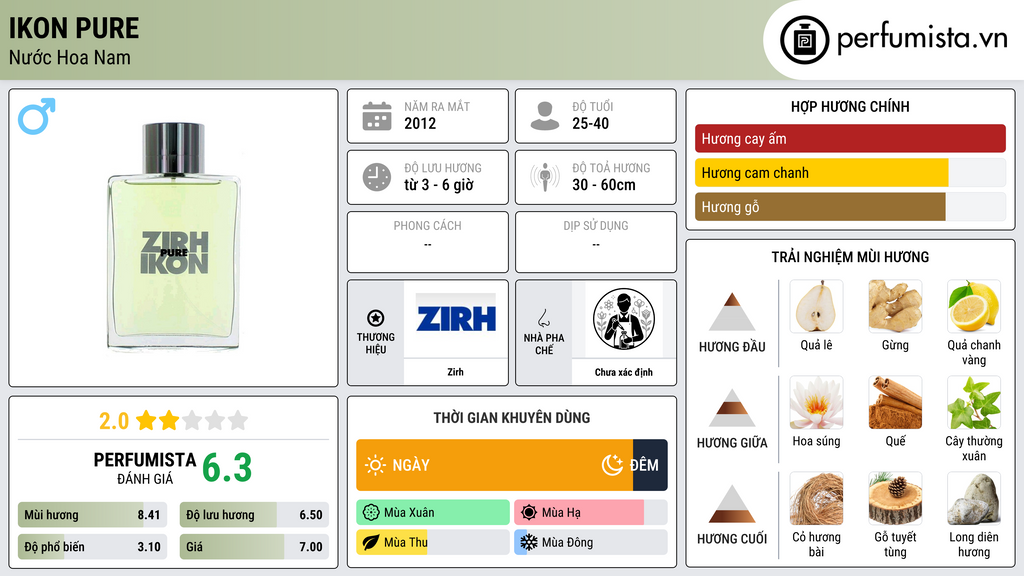Screen dimensions: 1024x576
Task: Click the launch year value 2012
Action: pos(420,123)
